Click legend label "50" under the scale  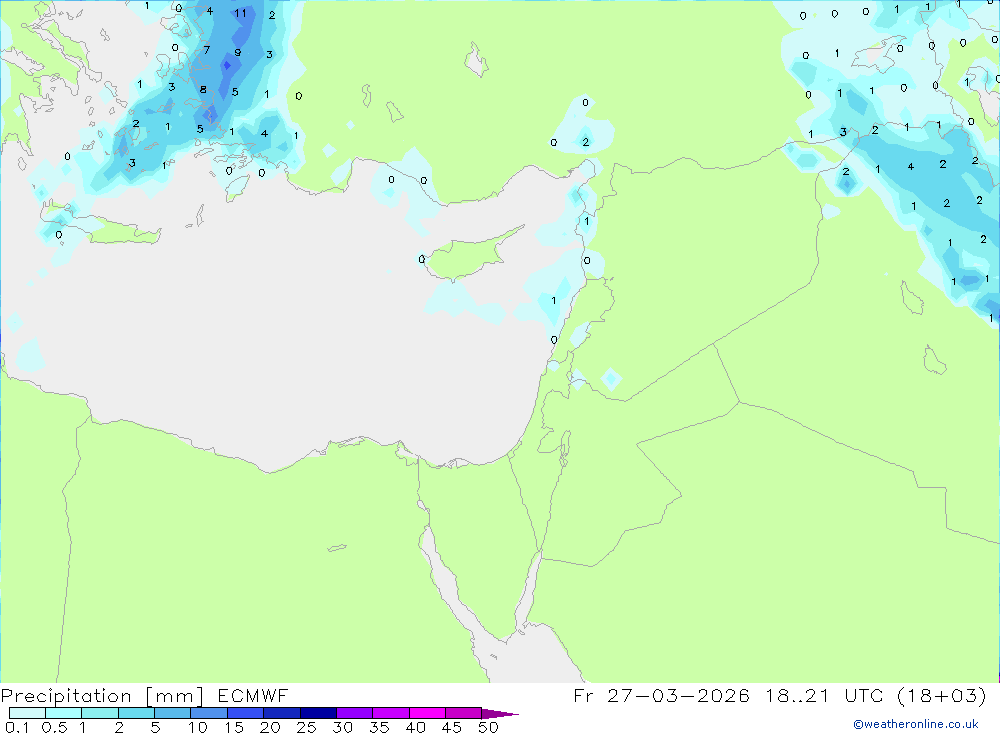488,727
